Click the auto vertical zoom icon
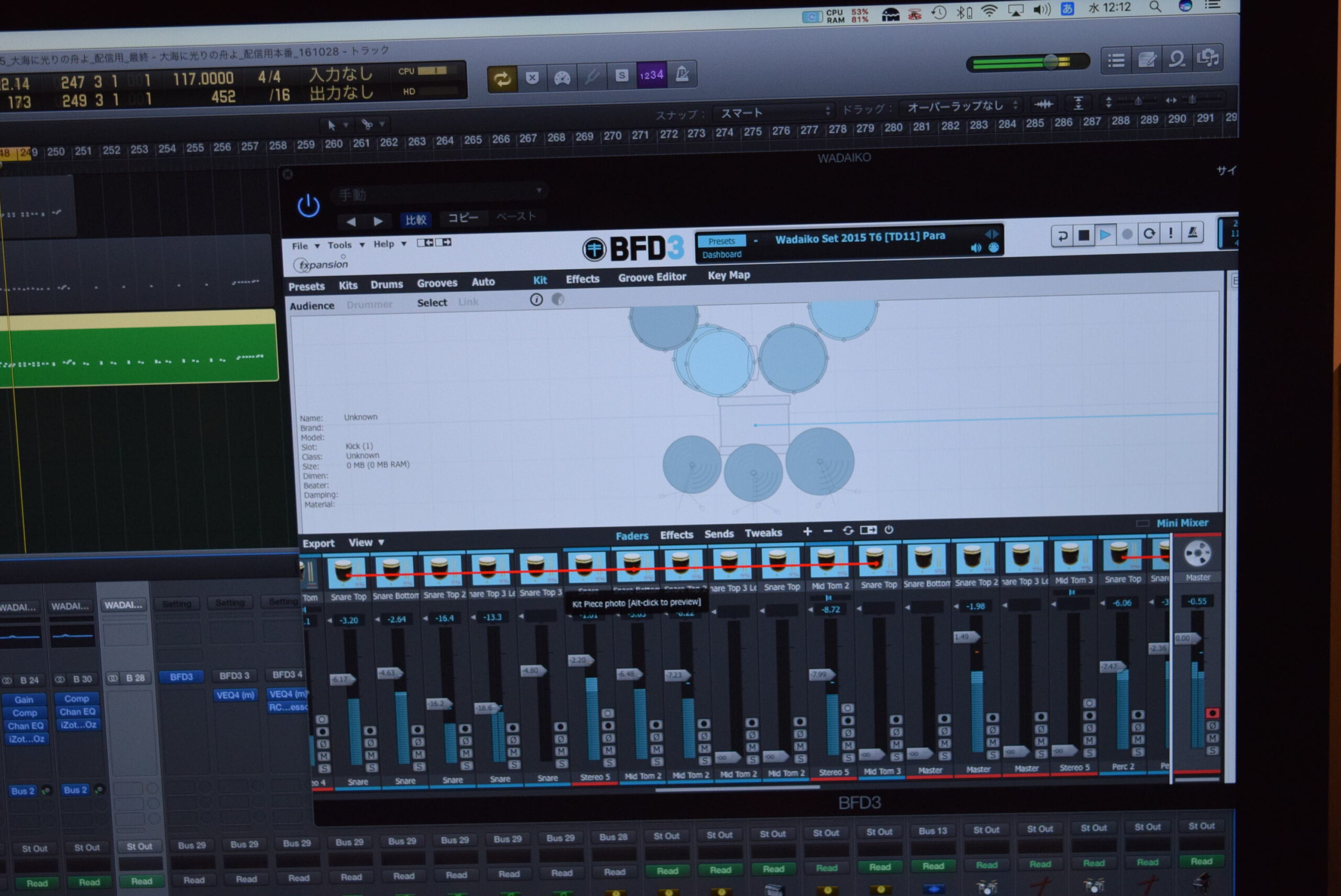This screenshot has height=896, width=1341. pyautogui.click(x=1078, y=104)
